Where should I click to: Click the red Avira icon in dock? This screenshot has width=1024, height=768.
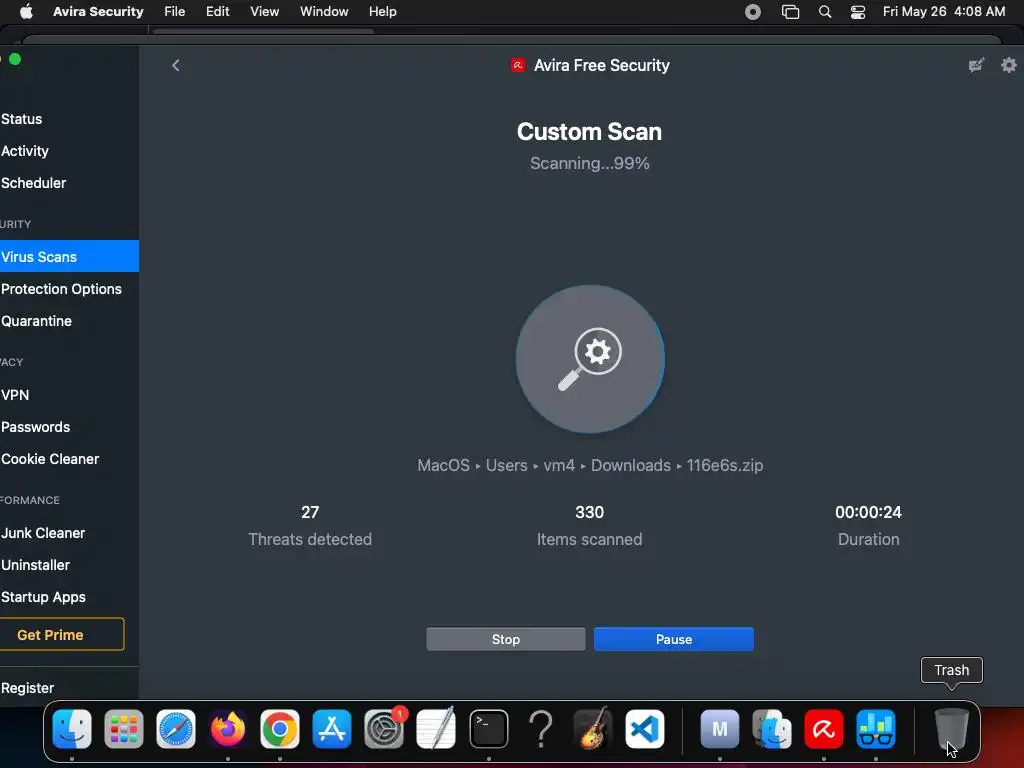click(824, 729)
